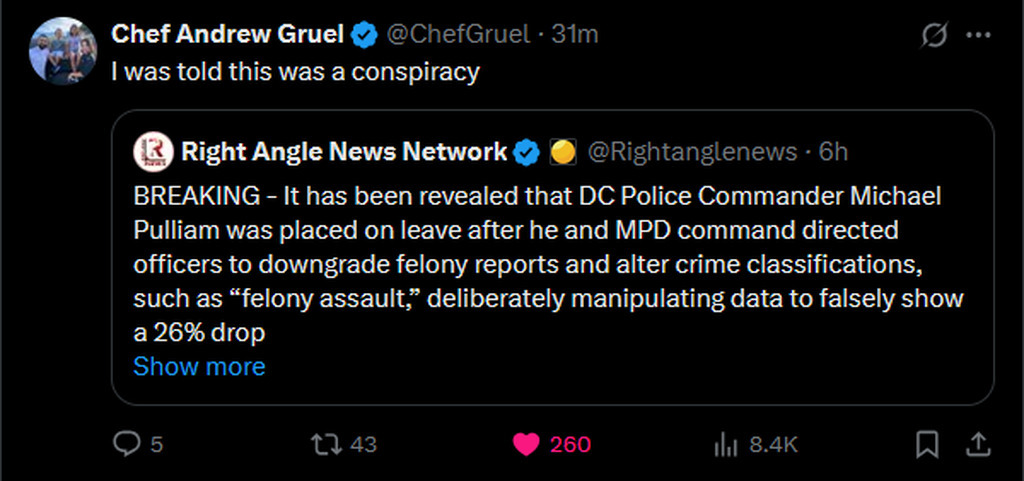
Task: Click Right Angle News Network's verified badge
Action: [x=527, y=152]
